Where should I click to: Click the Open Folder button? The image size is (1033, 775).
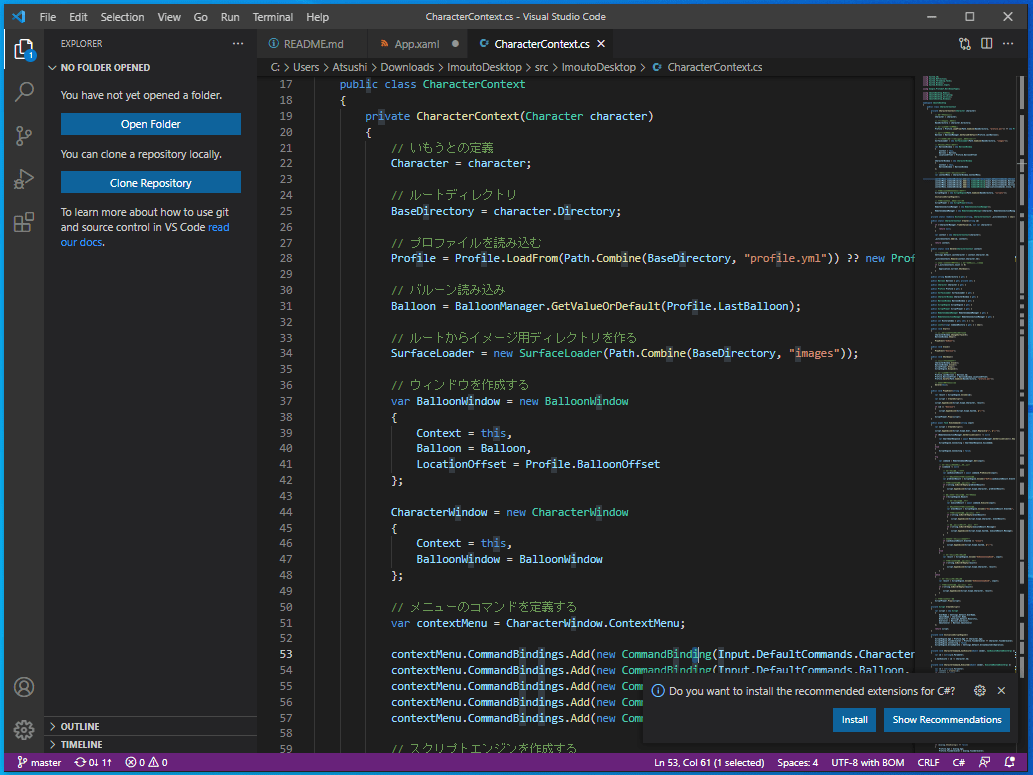click(151, 124)
